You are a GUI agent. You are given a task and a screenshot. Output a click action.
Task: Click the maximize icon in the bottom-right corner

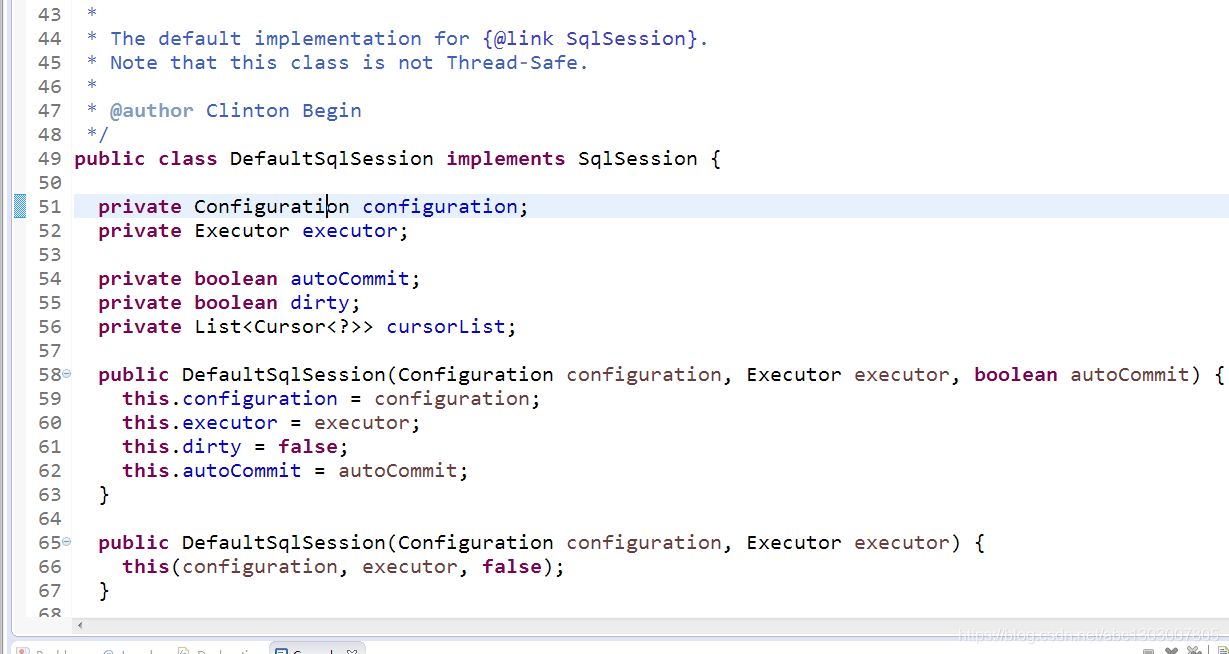click(1170, 650)
